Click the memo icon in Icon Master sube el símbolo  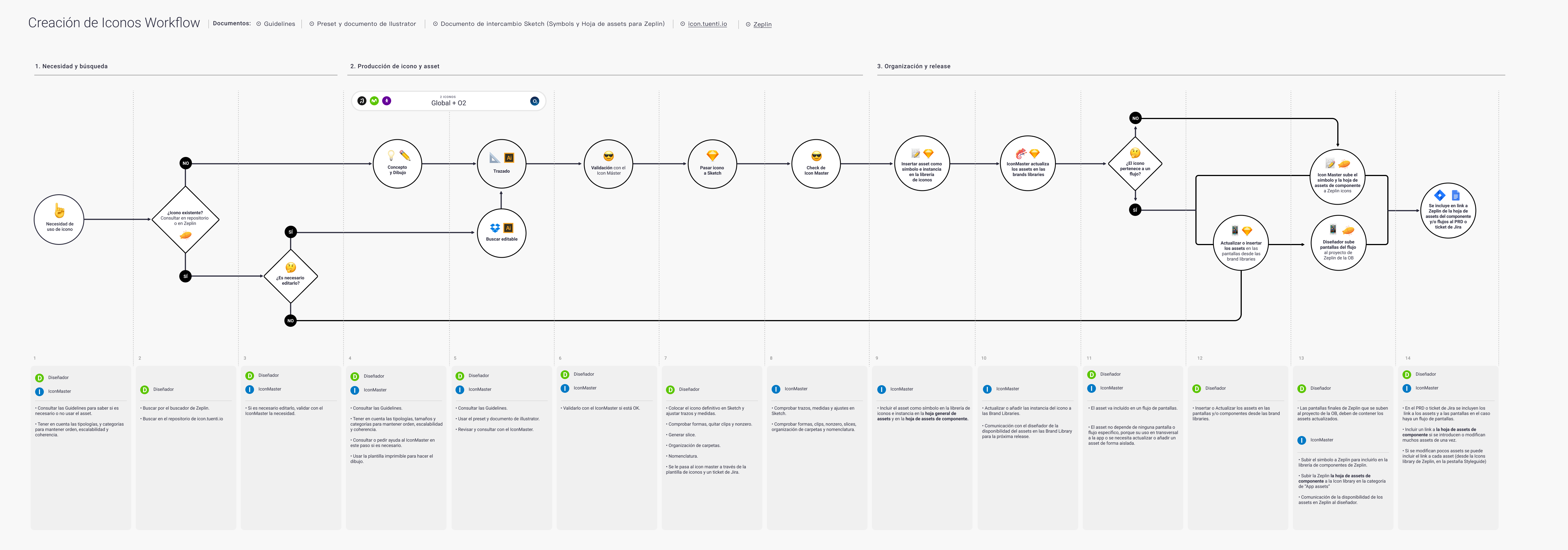pyautogui.click(x=1330, y=164)
